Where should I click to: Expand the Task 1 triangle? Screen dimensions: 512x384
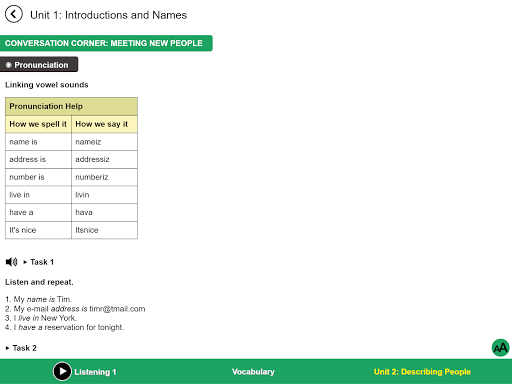[25, 262]
